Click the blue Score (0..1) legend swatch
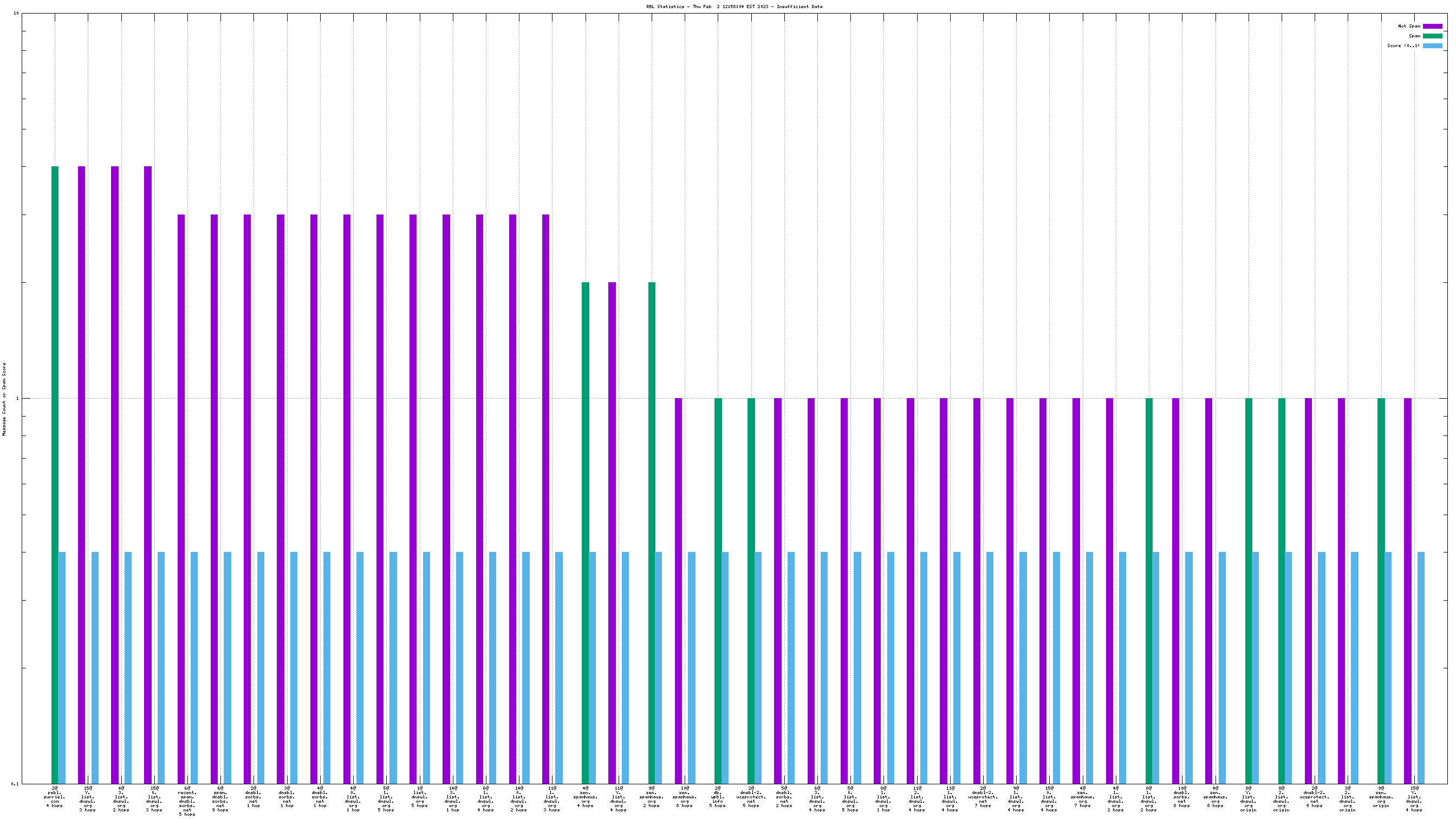 1432,46
